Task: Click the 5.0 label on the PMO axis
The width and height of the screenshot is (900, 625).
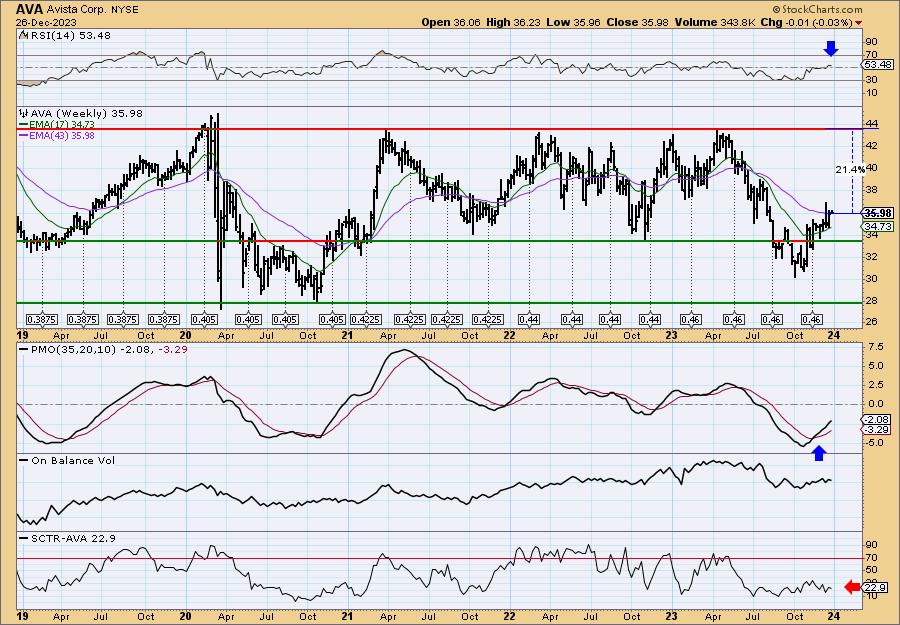Action: tap(876, 365)
